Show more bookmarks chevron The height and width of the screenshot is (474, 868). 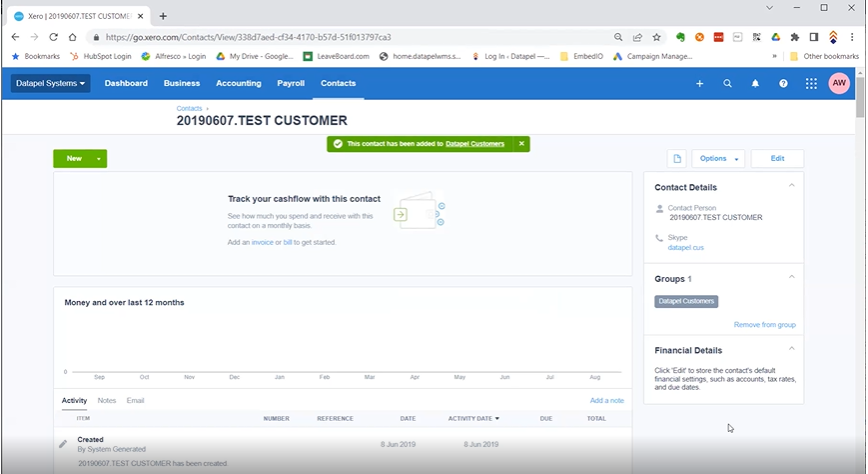click(x=774, y=56)
